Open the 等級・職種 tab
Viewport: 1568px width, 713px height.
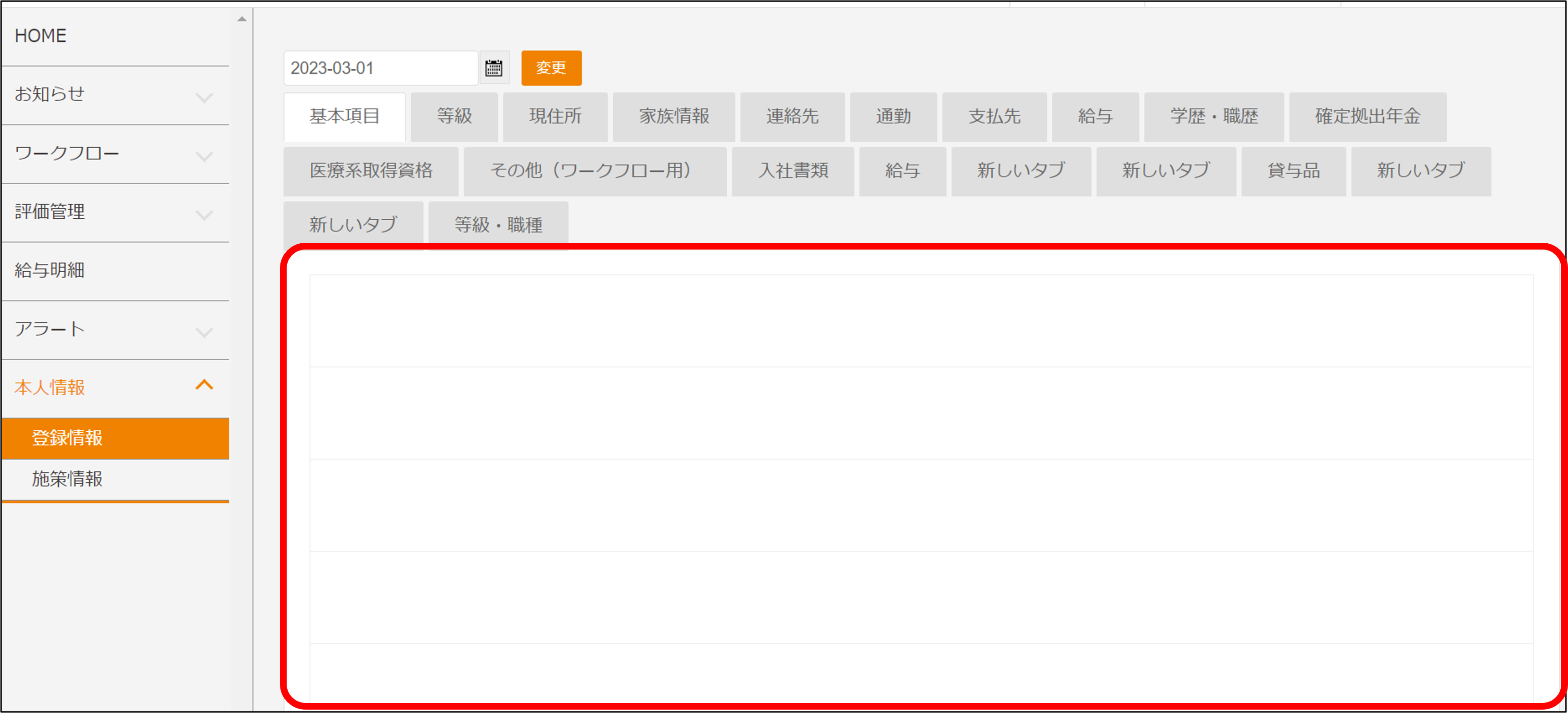click(498, 225)
